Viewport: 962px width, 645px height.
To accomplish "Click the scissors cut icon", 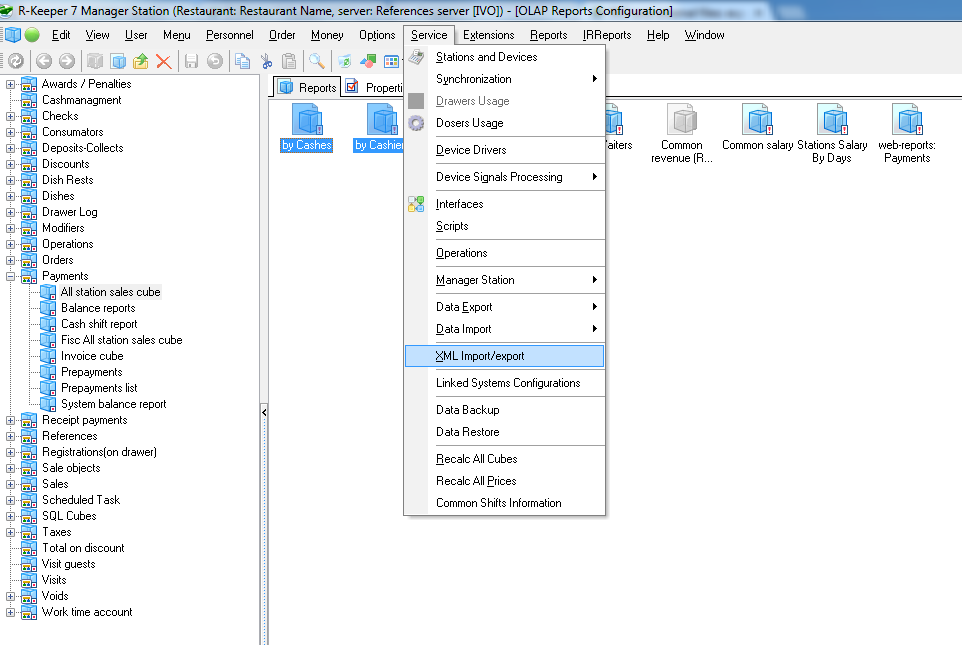I will pyautogui.click(x=267, y=61).
